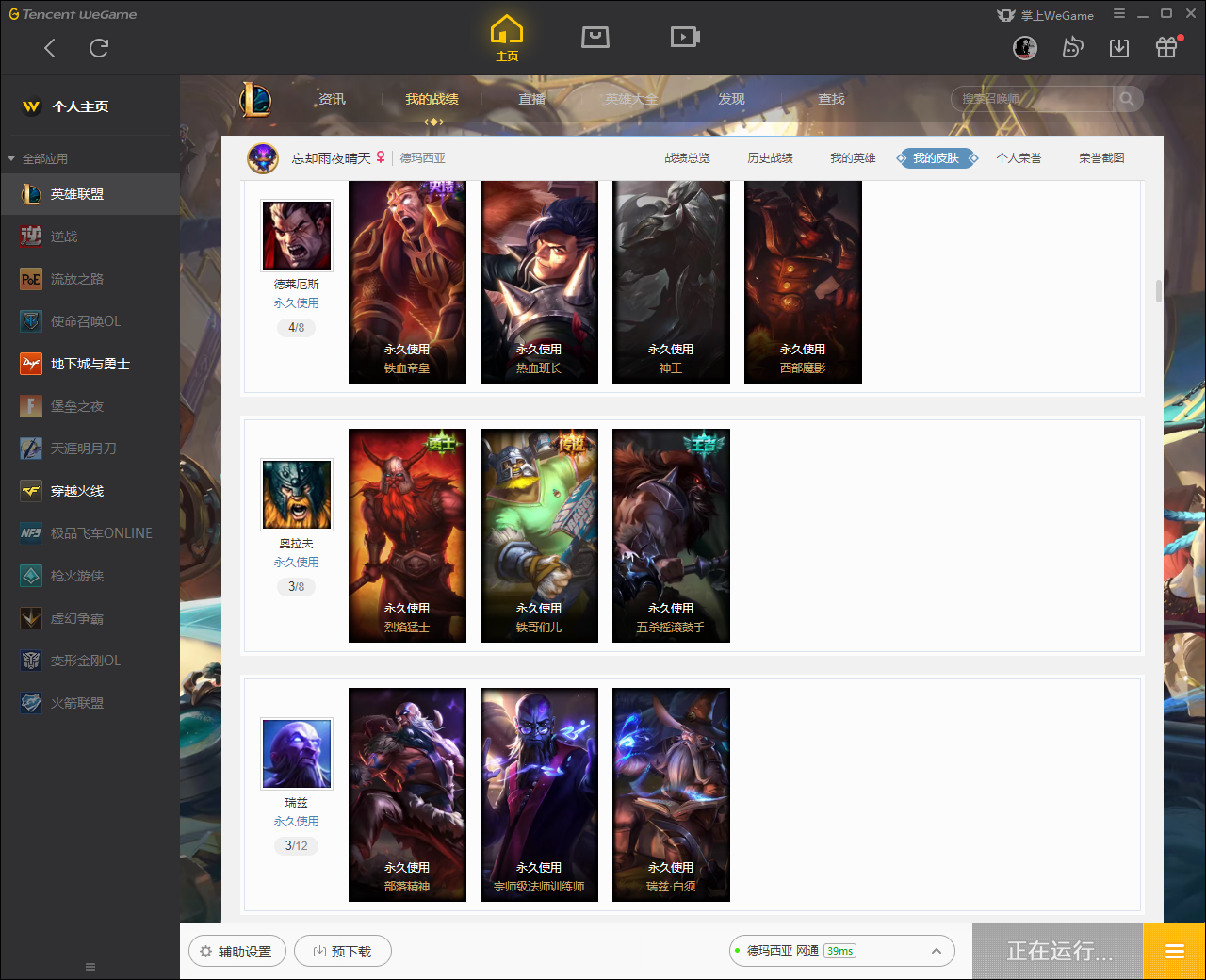The image size is (1206, 980).
Task: Open the 发现 tab
Action: point(731,99)
